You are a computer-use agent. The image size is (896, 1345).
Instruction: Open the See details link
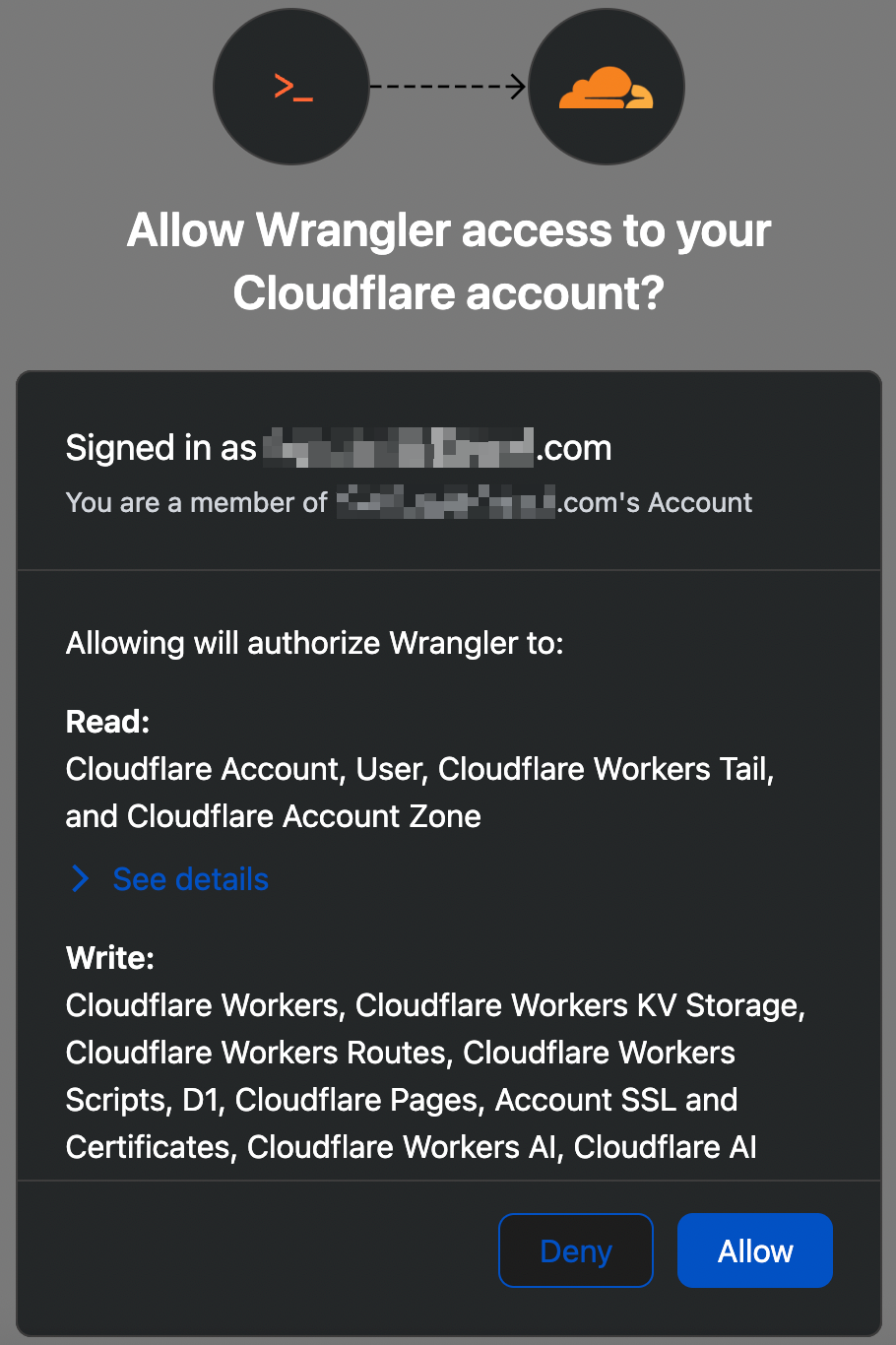pos(190,878)
